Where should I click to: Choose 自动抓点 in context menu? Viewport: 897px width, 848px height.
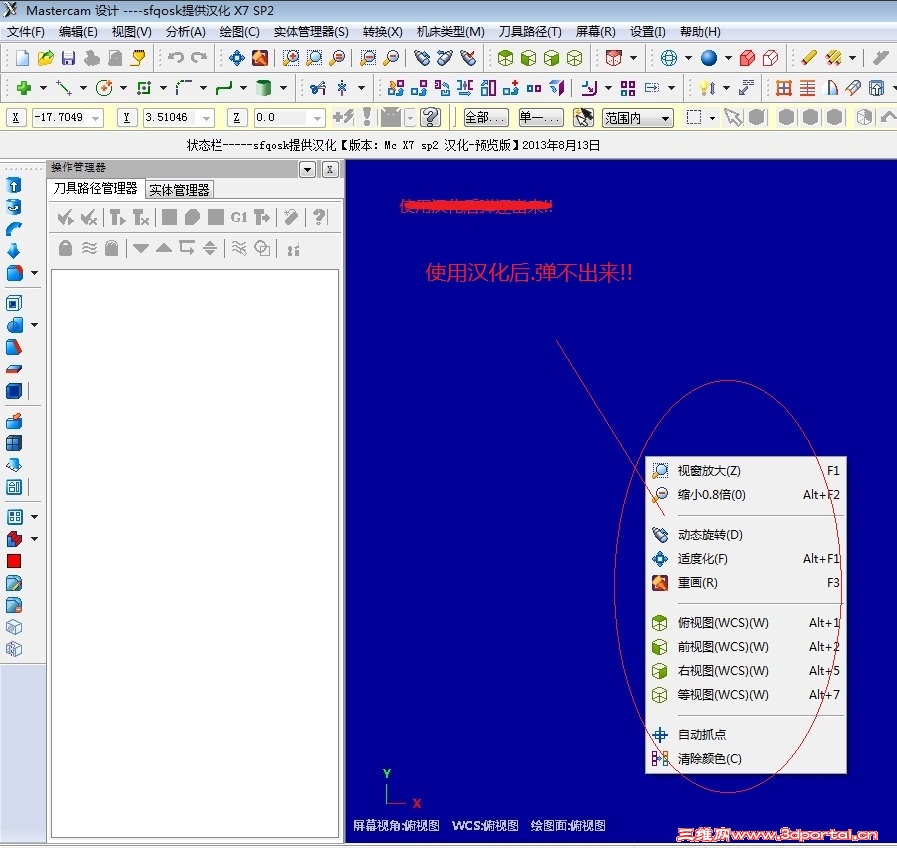point(745,735)
